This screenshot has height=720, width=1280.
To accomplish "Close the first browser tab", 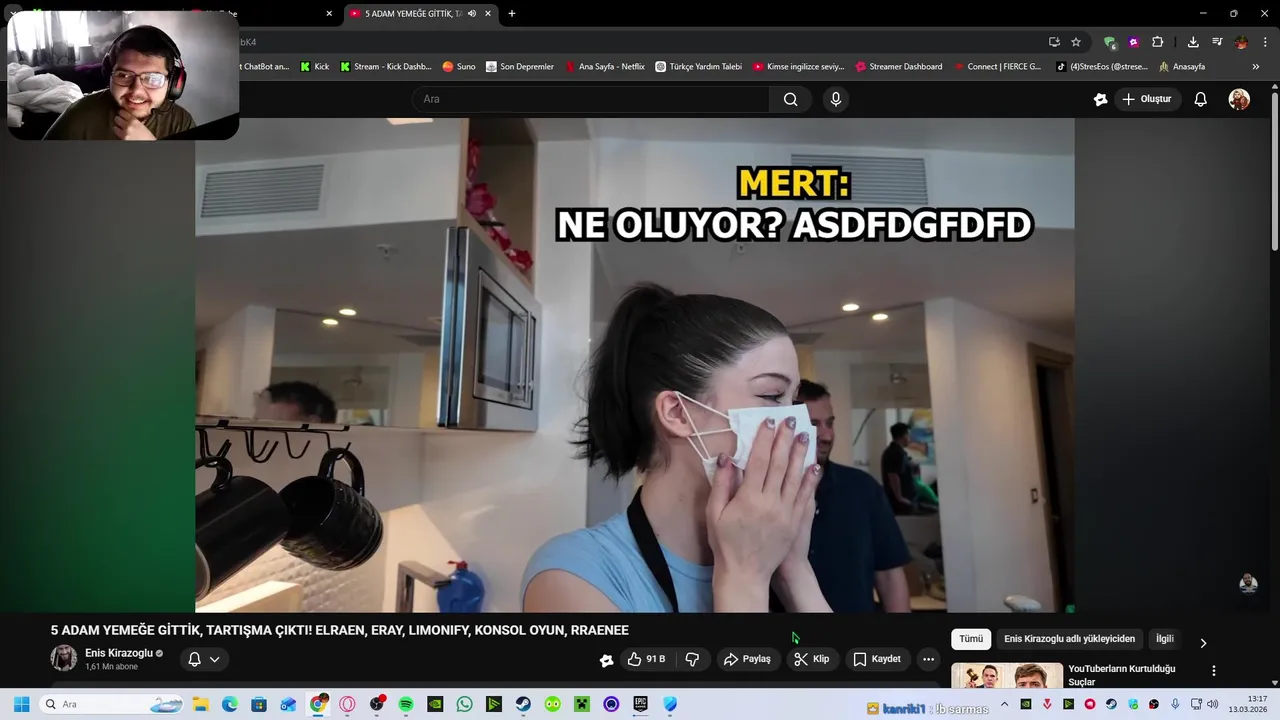I will click(x=329, y=14).
